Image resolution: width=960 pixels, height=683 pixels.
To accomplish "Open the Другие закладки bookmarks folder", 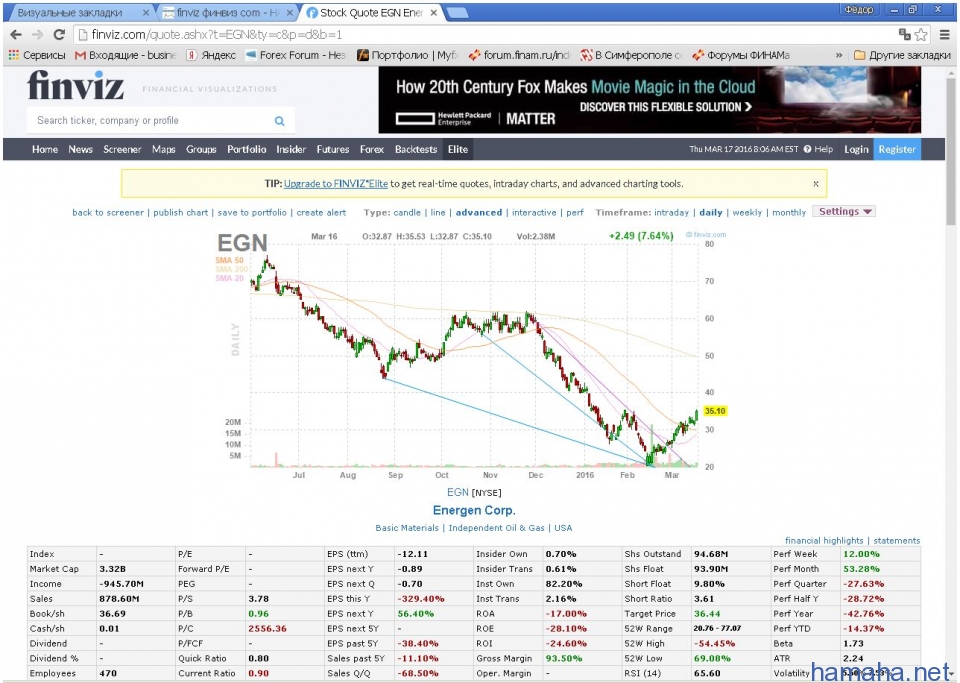I will click(x=901, y=55).
